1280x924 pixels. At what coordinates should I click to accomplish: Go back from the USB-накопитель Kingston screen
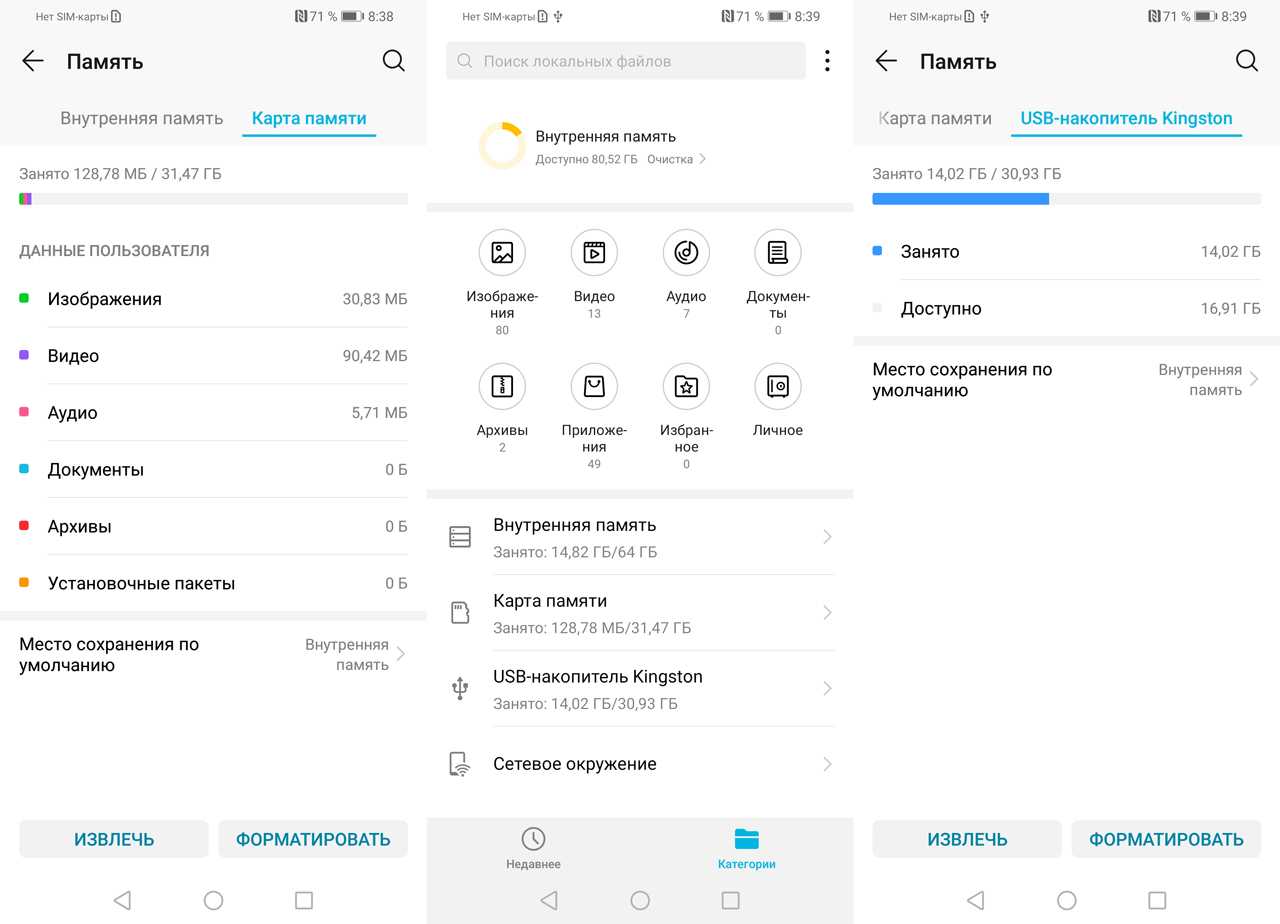[886, 61]
